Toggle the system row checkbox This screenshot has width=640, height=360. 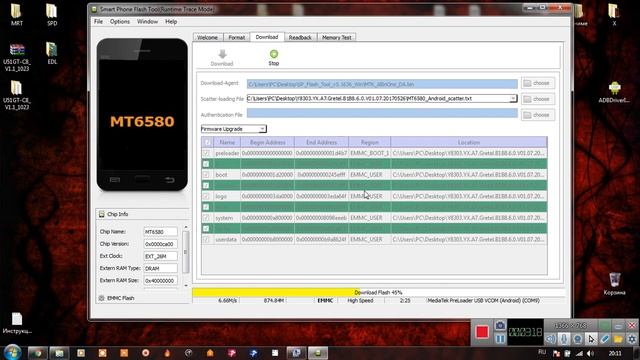pos(206,218)
